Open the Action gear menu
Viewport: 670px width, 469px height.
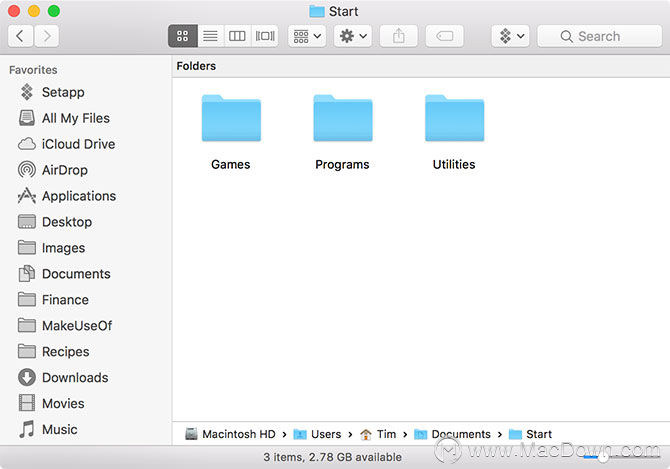click(353, 36)
